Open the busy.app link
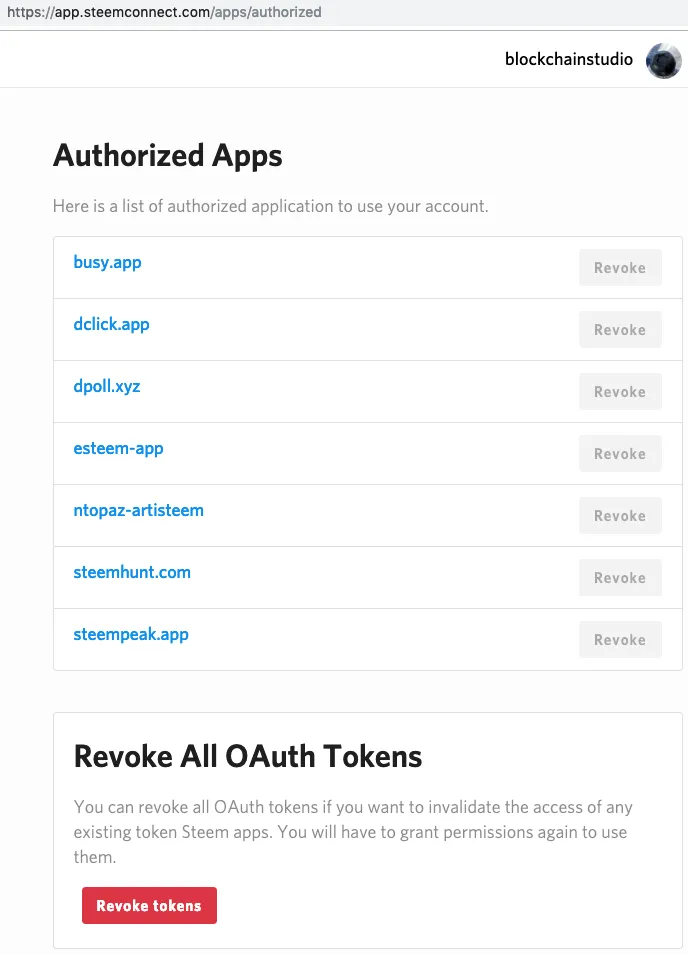 click(x=107, y=263)
